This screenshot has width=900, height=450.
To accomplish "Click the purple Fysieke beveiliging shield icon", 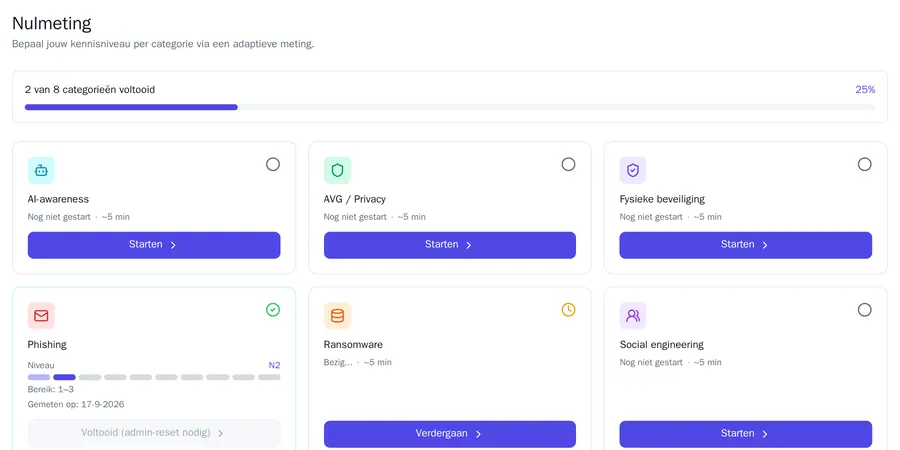I will [633, 170].
